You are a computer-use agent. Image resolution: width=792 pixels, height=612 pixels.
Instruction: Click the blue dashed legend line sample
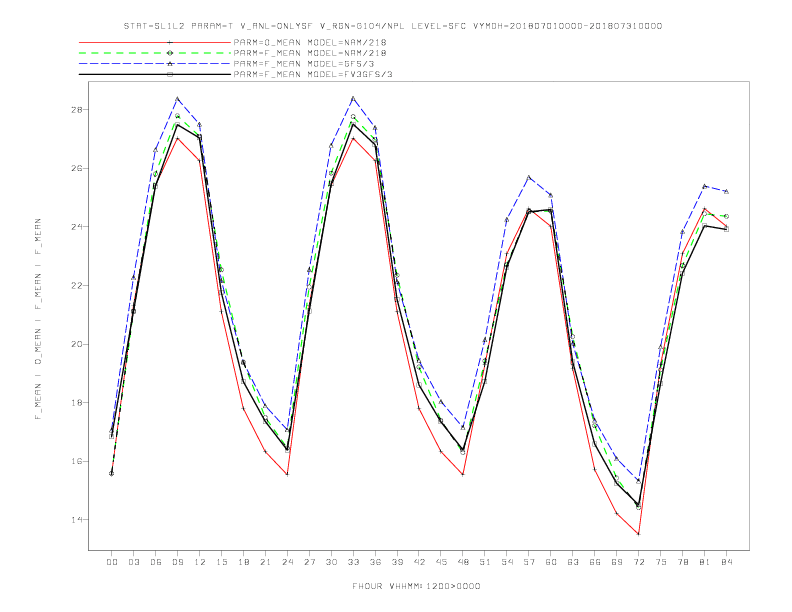coord(155,64)
